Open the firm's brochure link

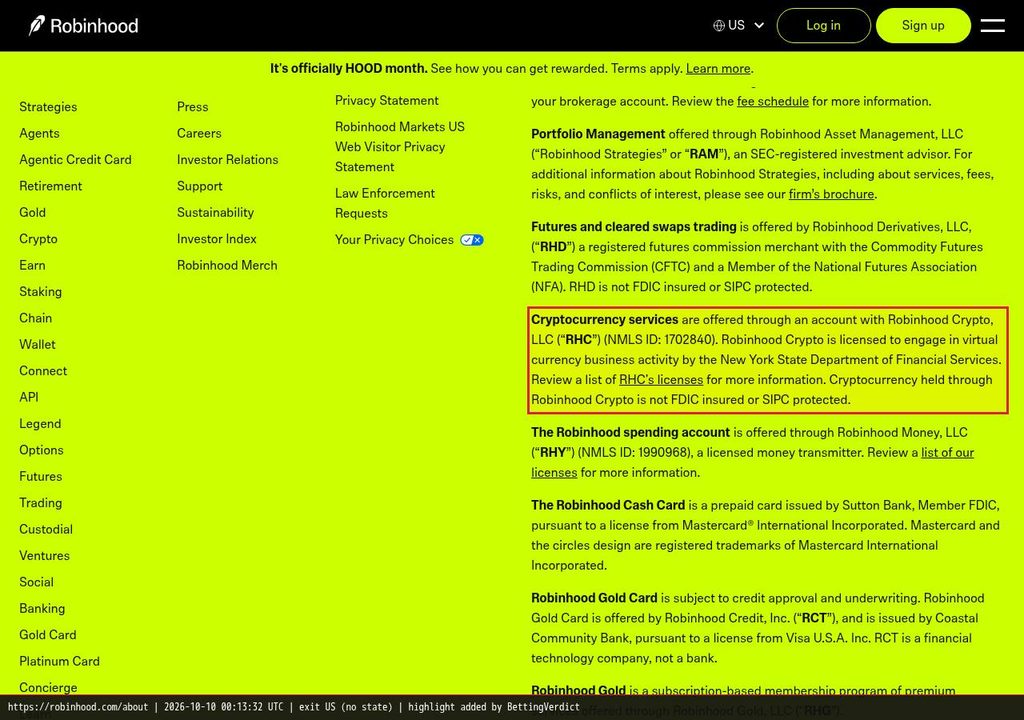point(831,194)
